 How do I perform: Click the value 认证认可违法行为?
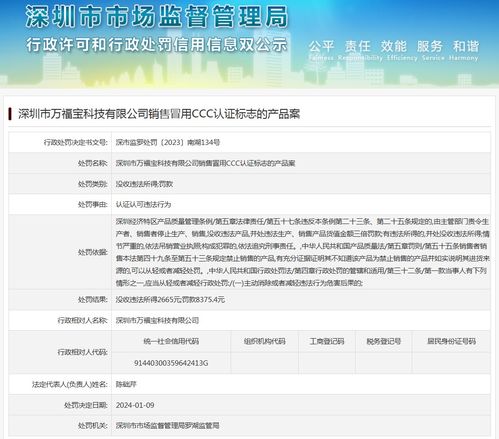tap(143, 204)
